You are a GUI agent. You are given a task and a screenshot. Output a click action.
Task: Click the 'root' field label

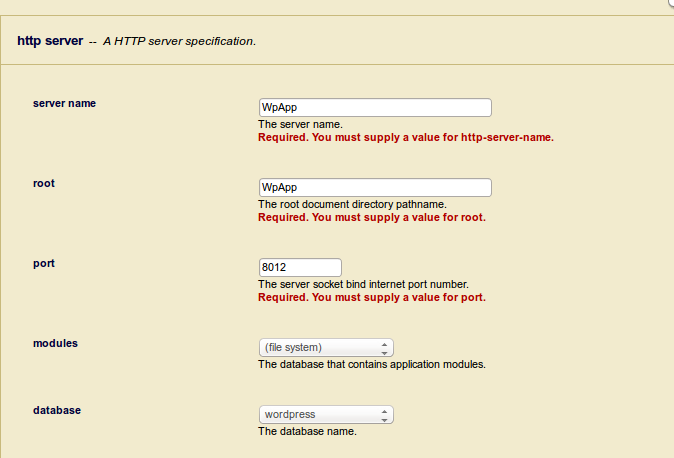tap(44, 183)
